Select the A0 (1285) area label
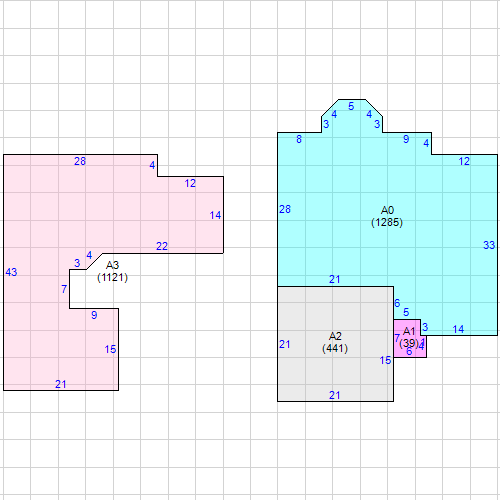The image size is (500, 500). point(387,216)
